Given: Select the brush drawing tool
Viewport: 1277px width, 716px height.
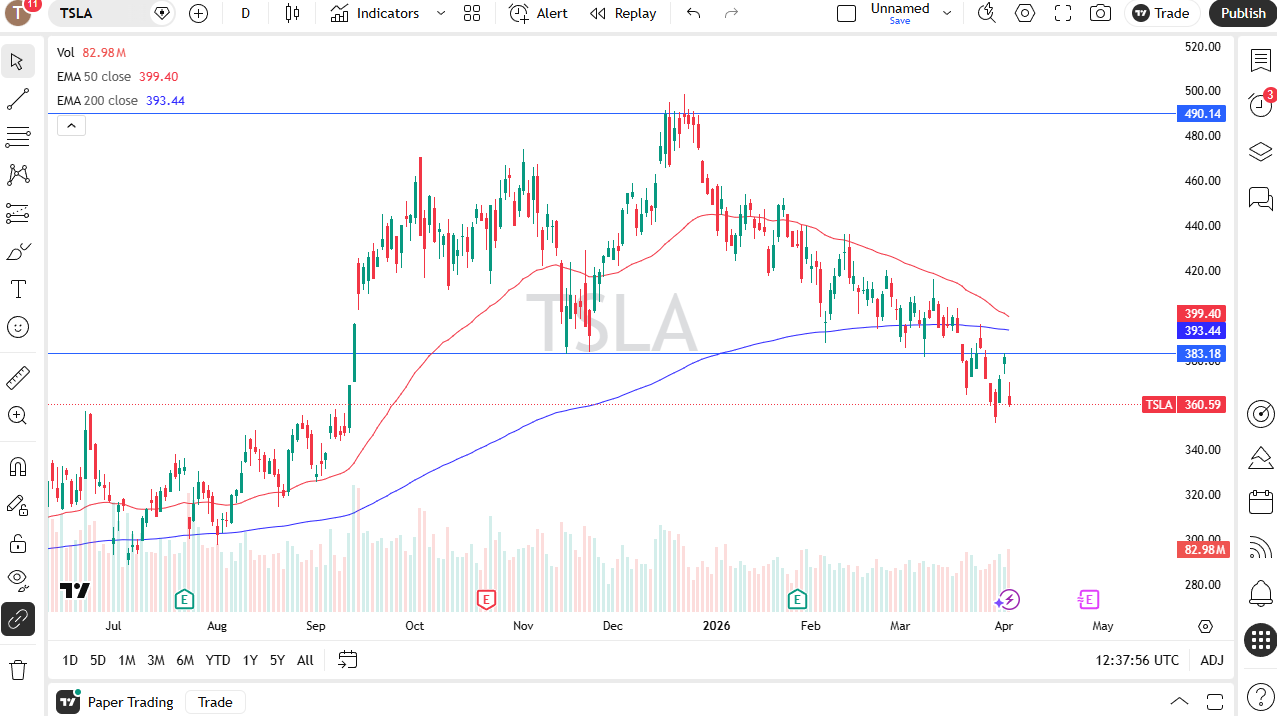Looking at the screenshot, I should [17, 251].
